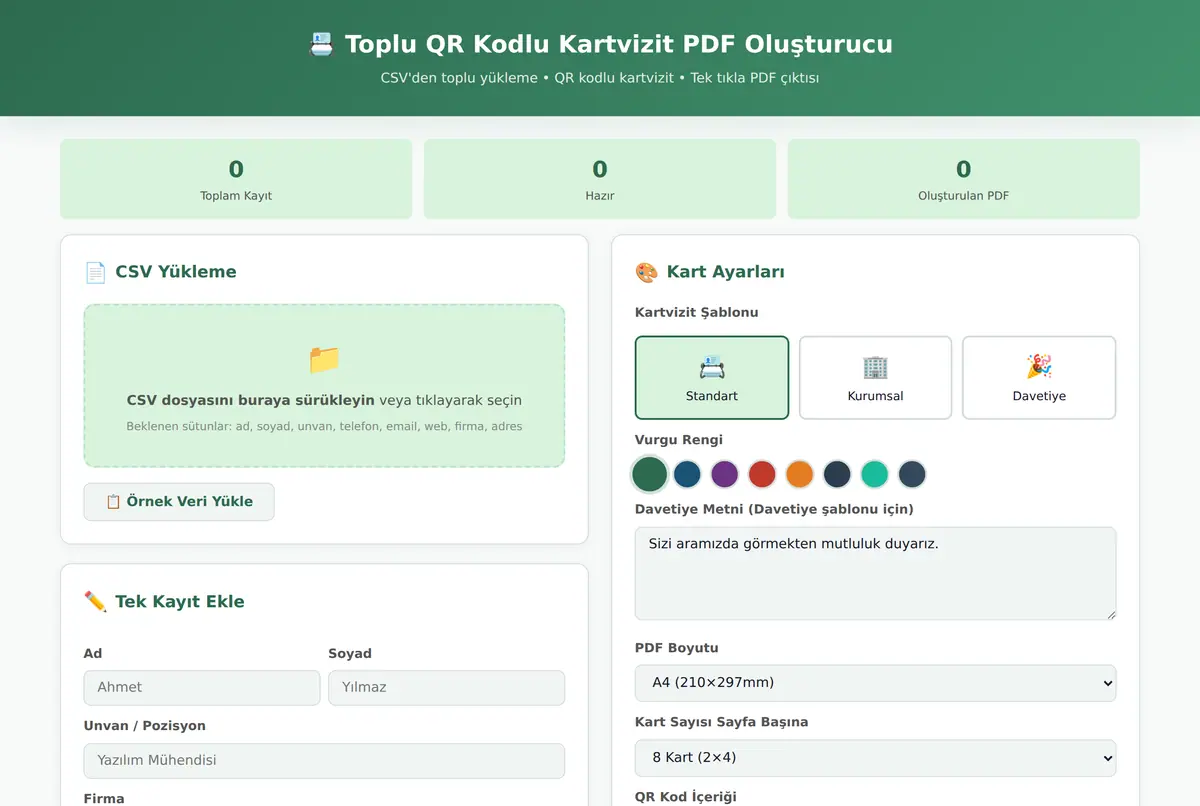This screenshot has height=806, width=1200.
Task: Open the Kart Sayısı Sayfa Başına dropdown
Action: tap(875, 757)
